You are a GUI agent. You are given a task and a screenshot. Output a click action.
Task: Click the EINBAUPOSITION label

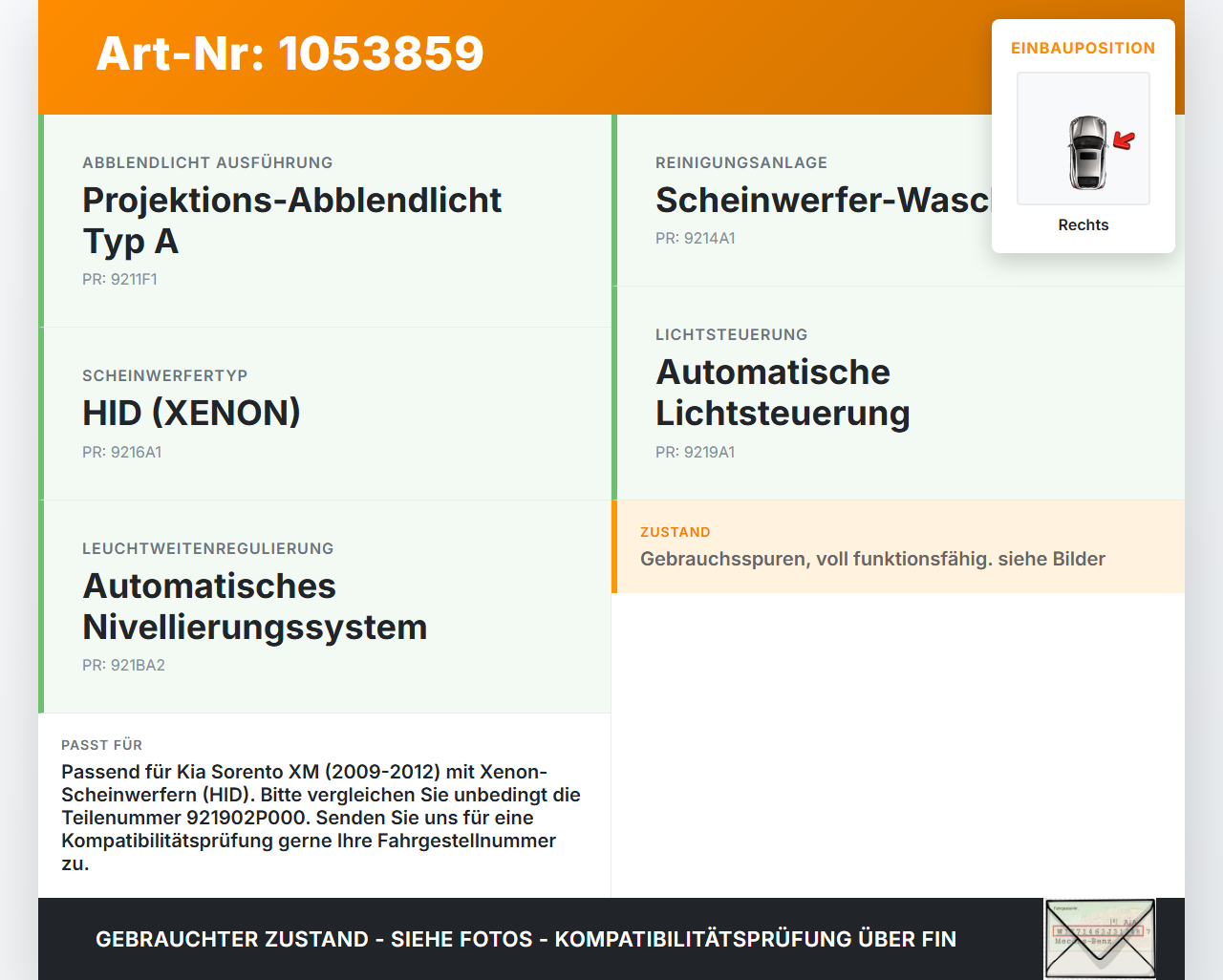[1084, 48]
